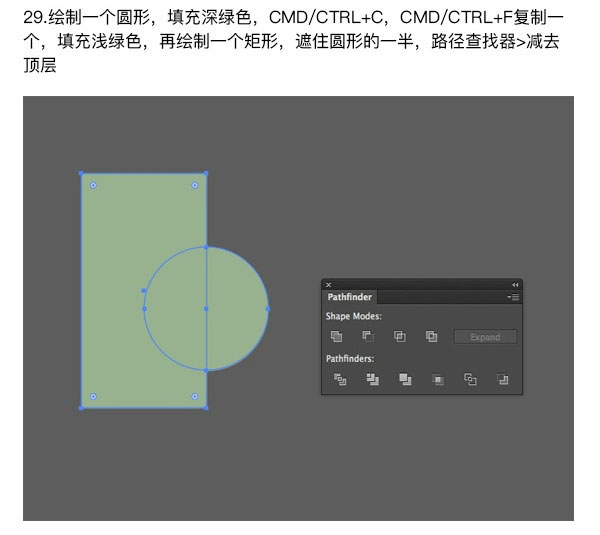Click the 'Shape Modes:' label
This screenshot has height=535, width=600.
354,316
